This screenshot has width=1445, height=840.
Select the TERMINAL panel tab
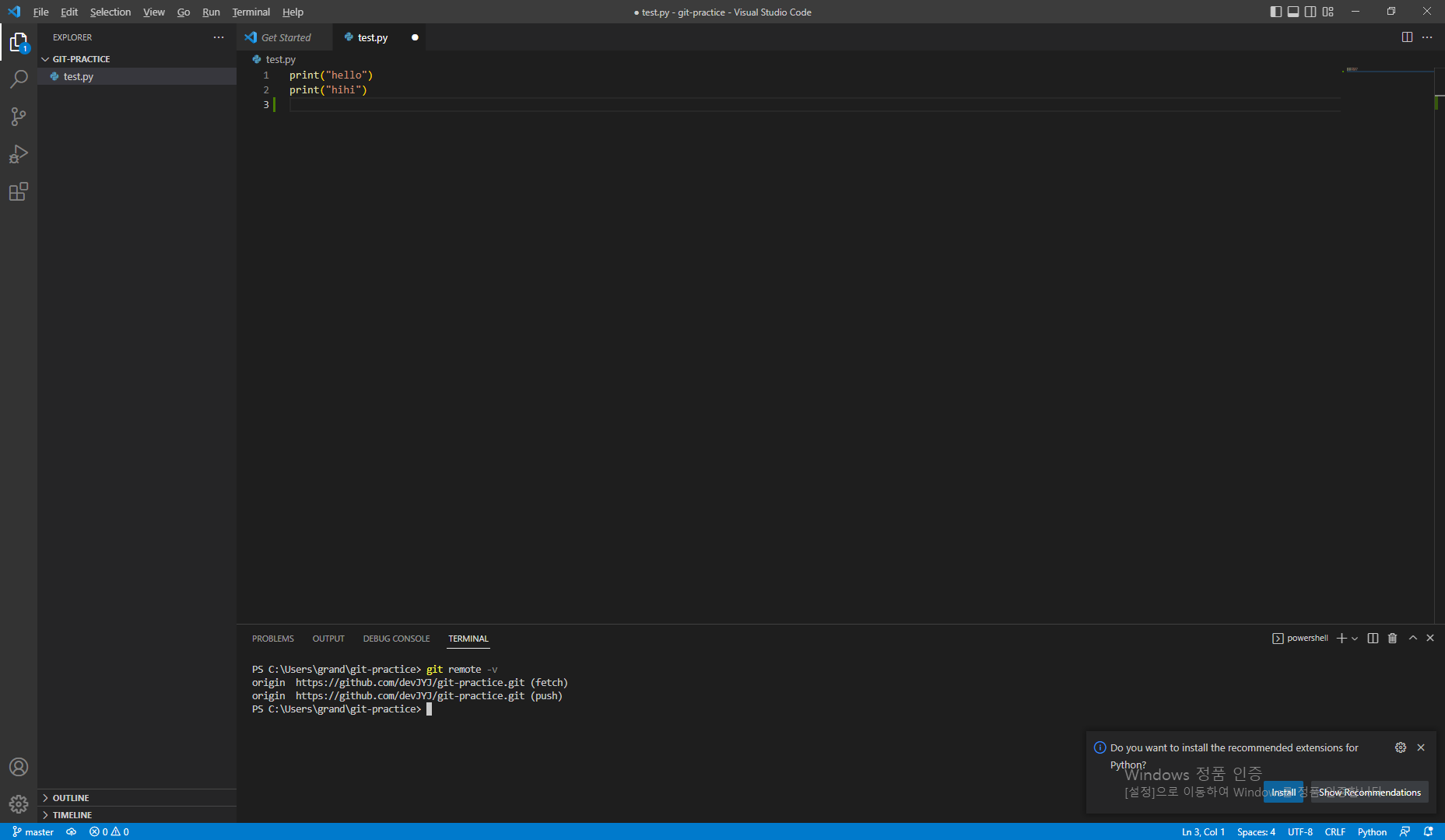click(x=468, y=639)
